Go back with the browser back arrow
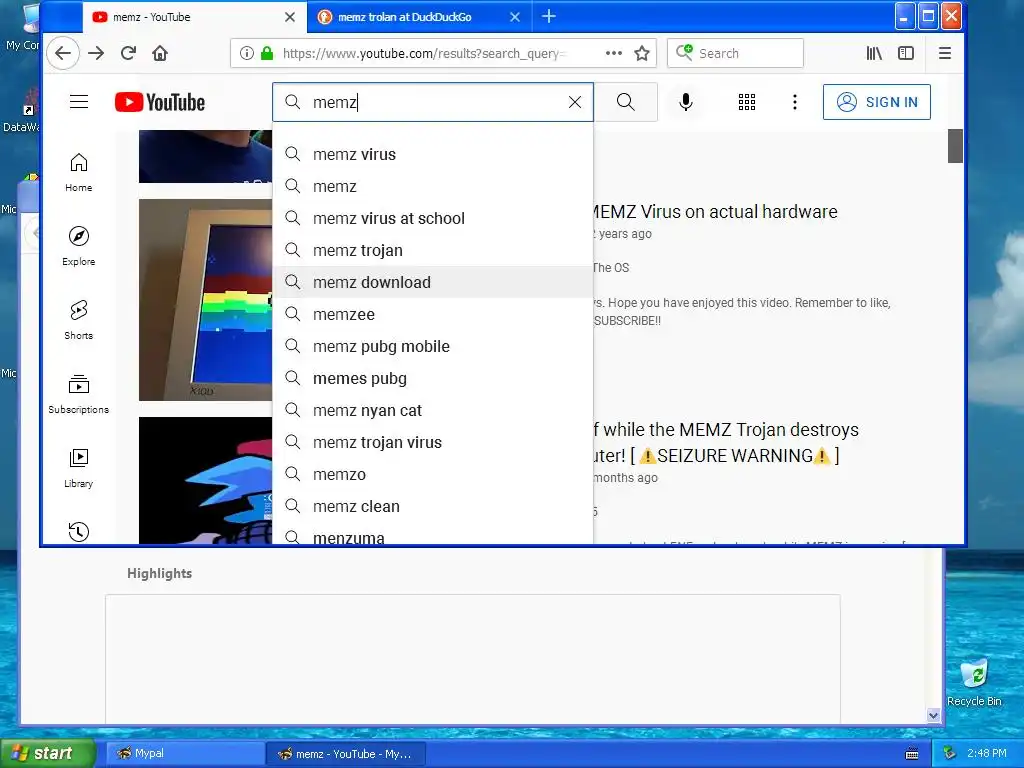 [63, 53]
